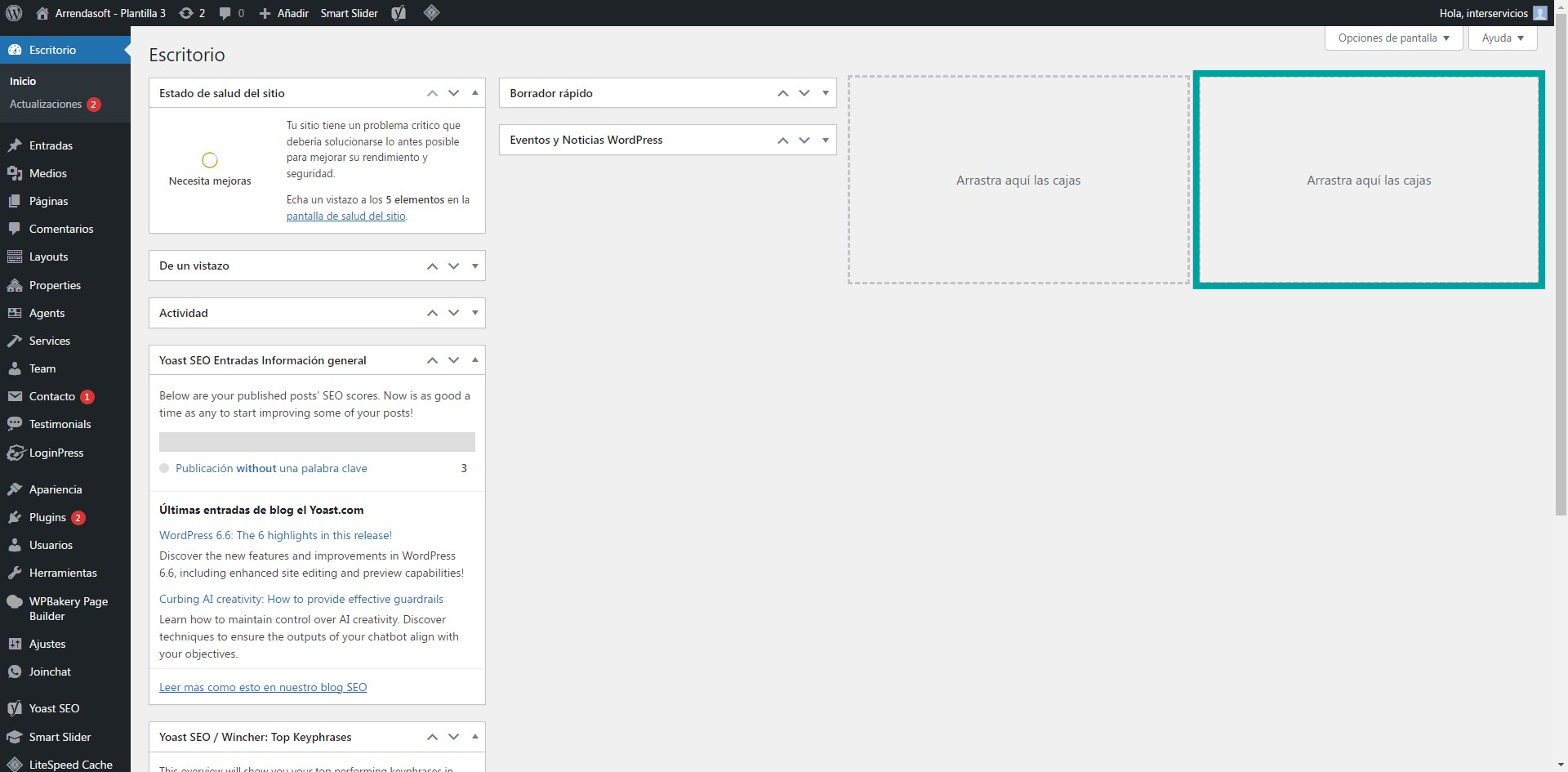Open the Ayuda dropdown
Image resolution: width=1568 pixels, height=772 pixels.
click(x=1503, y=38)
